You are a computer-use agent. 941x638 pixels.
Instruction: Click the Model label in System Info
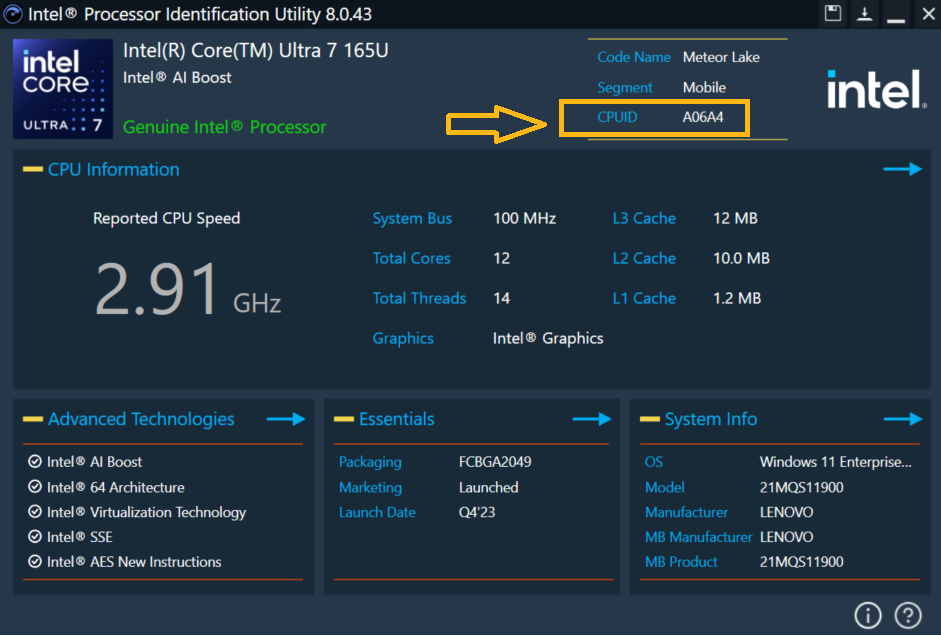[664, 487]
